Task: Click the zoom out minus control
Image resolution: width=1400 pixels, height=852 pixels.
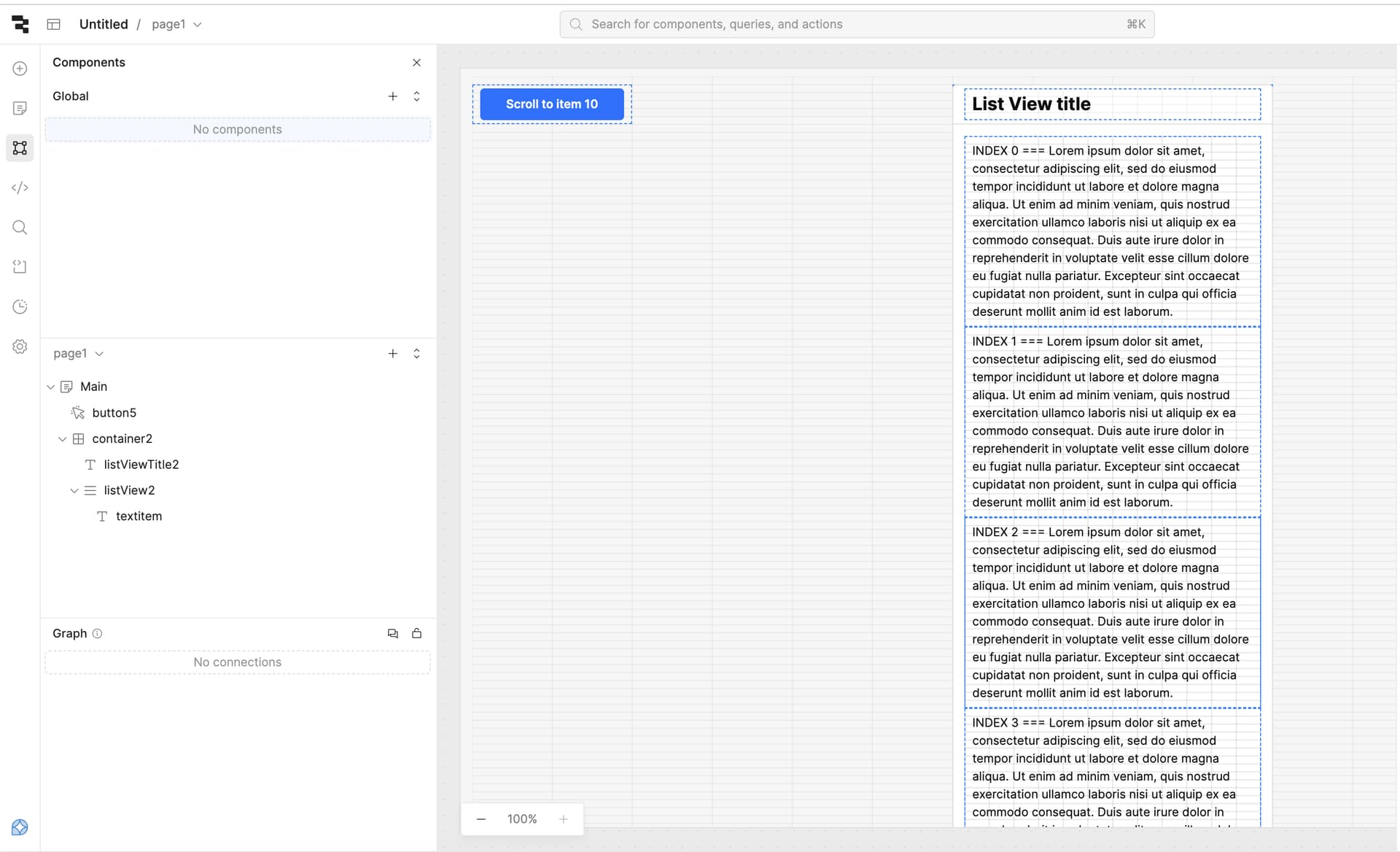Action: point(481,819)
